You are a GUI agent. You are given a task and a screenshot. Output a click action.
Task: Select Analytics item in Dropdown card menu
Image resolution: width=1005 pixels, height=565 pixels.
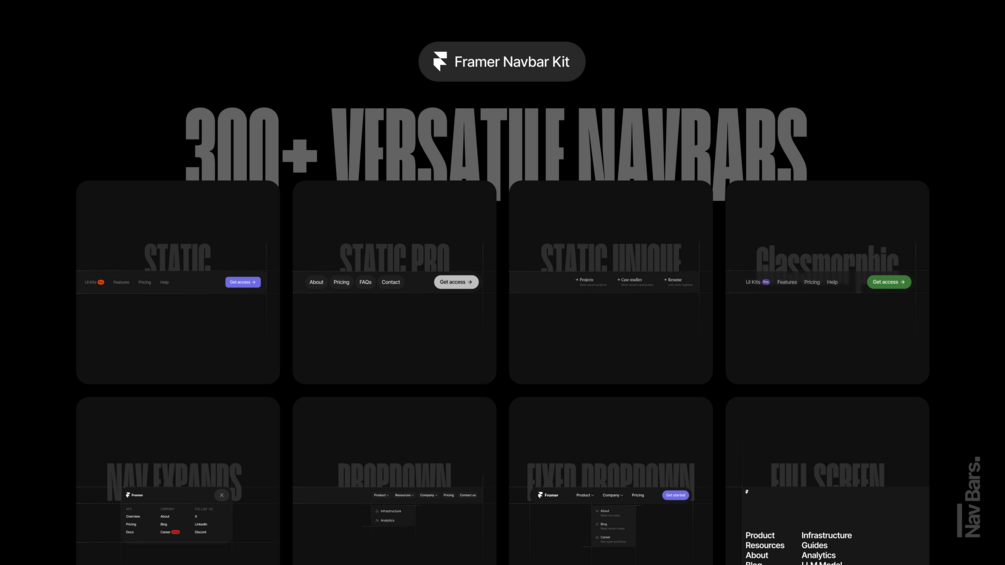[x=385, y=520]
